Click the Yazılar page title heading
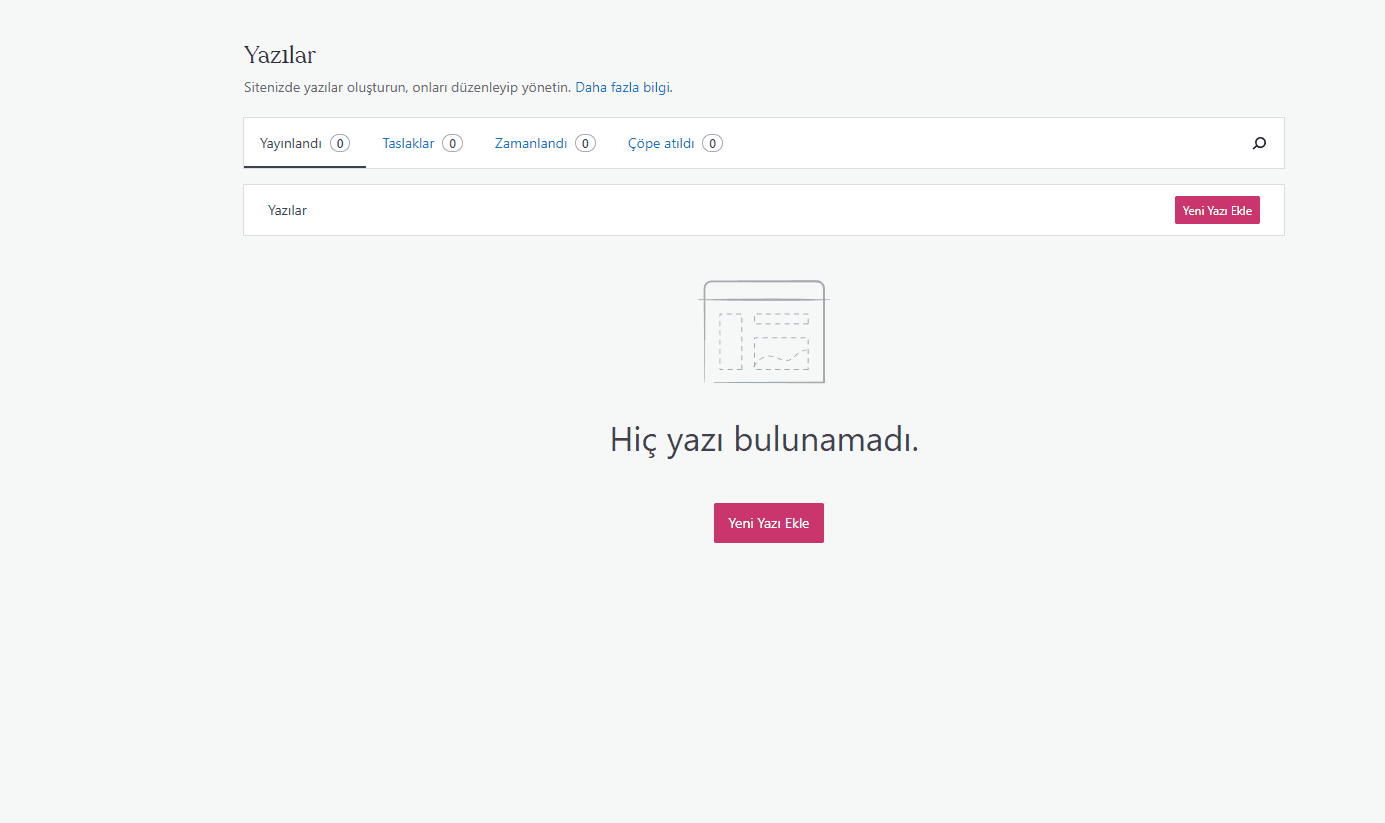 [280, 55]
